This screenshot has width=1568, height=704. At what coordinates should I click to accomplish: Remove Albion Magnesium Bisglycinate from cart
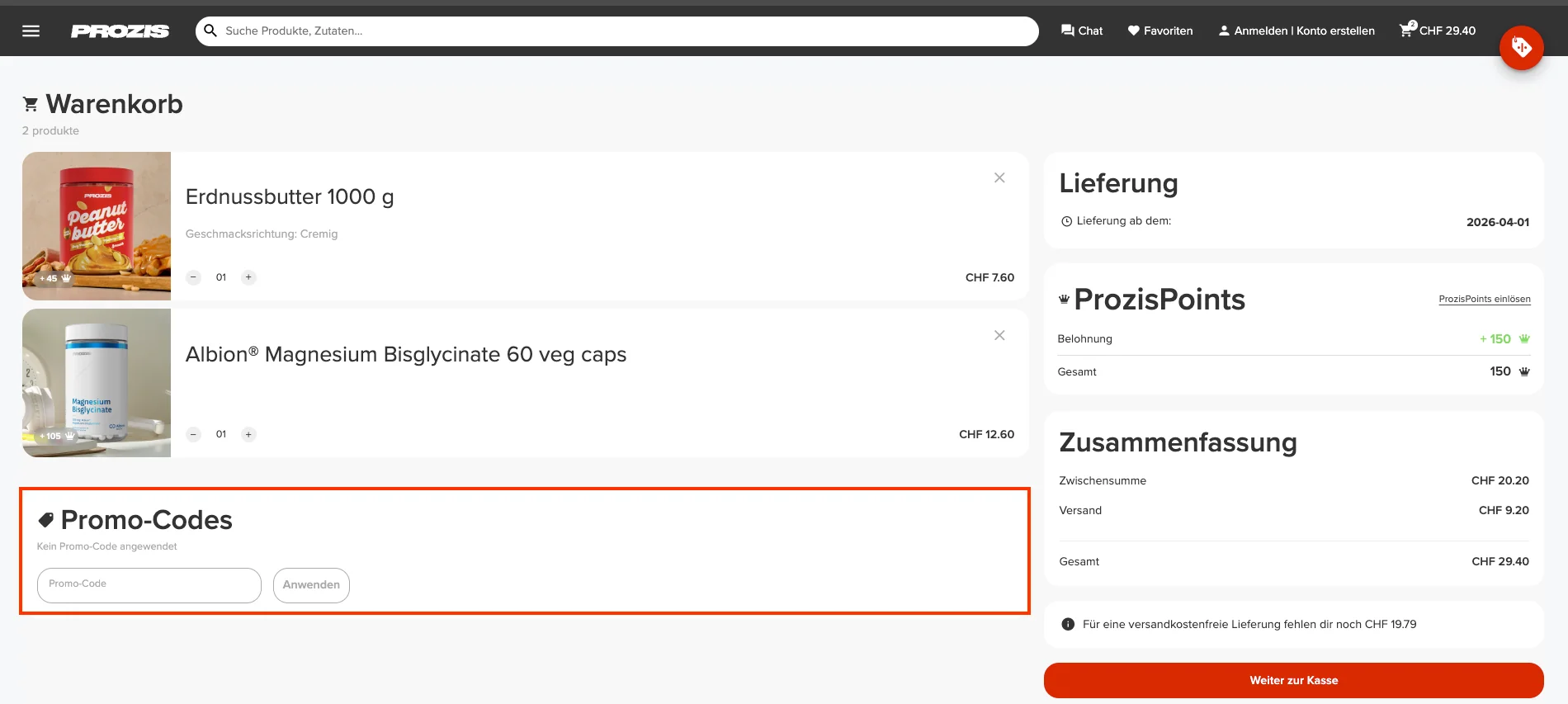(999, 335)
